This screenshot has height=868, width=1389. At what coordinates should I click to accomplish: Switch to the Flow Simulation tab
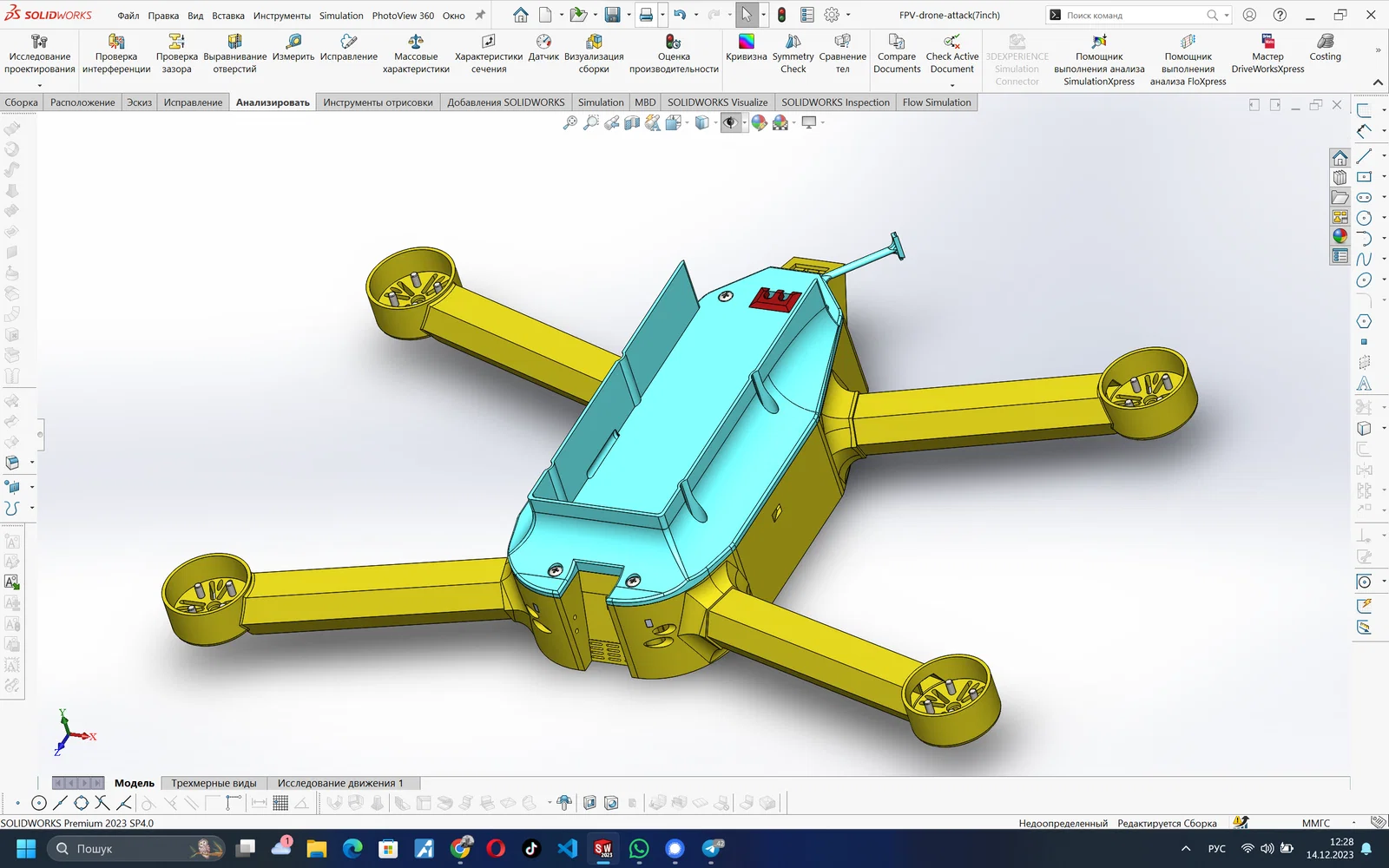pyautogui.click(x=937, y=102)
